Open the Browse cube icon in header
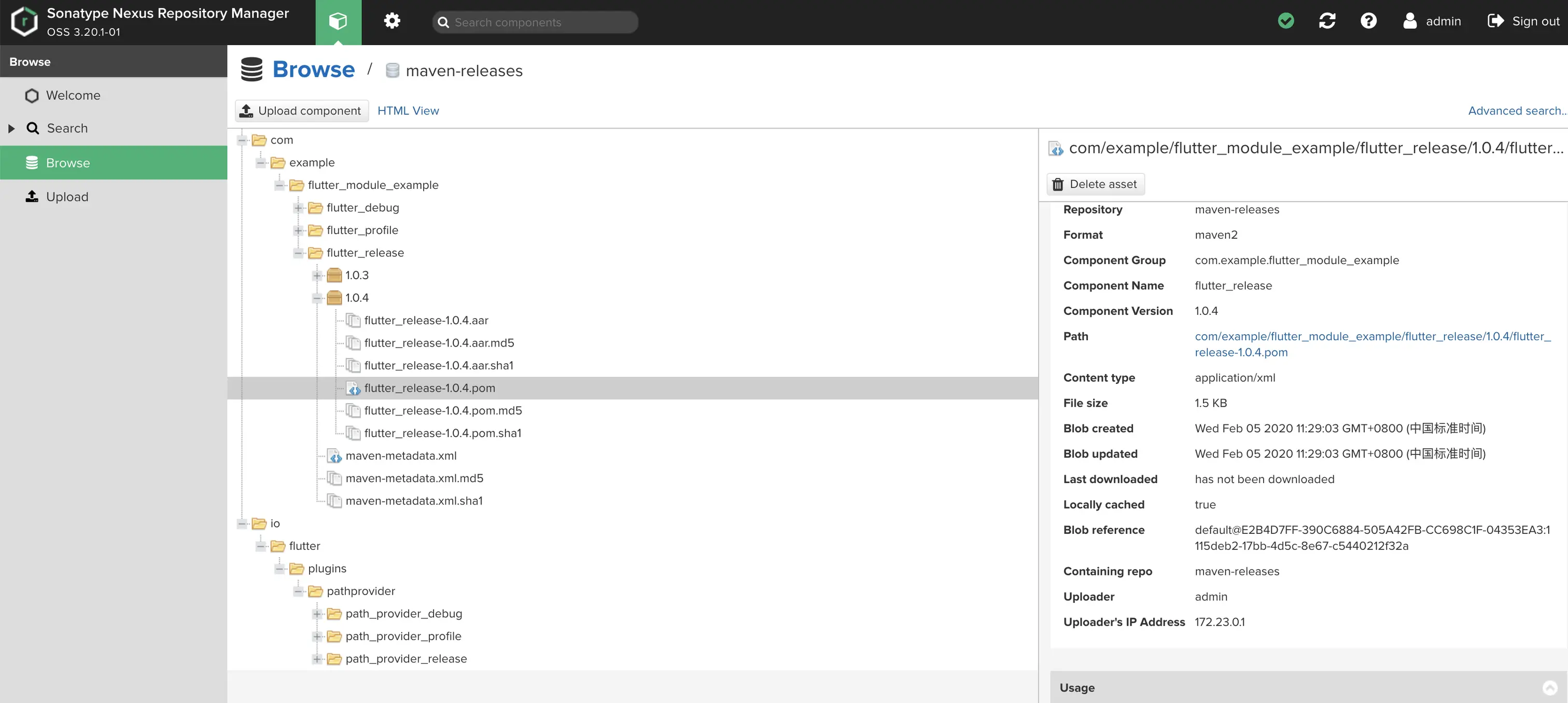Screen dimensions: 1568x703 (338, 22)
